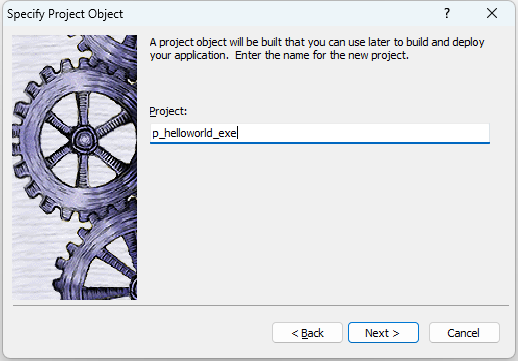Close the Specify Project Object dialog
This screenshot has height=361, width=518.
coord(492,13)
